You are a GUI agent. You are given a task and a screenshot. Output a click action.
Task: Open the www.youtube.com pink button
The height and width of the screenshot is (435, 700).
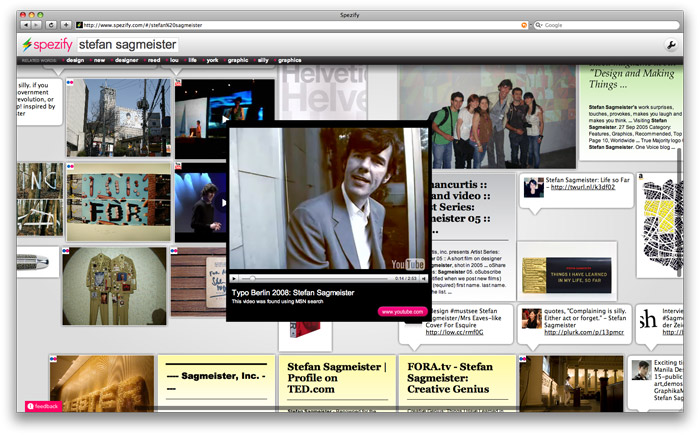(x=402, y=312)
